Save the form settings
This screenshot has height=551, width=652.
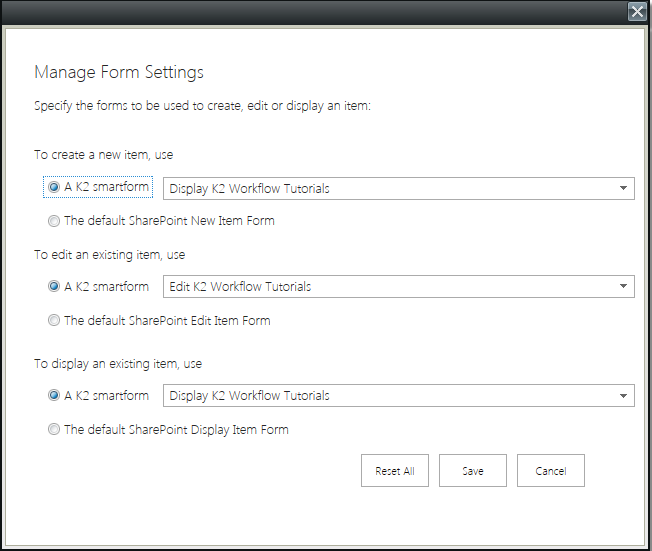point(473,471)
